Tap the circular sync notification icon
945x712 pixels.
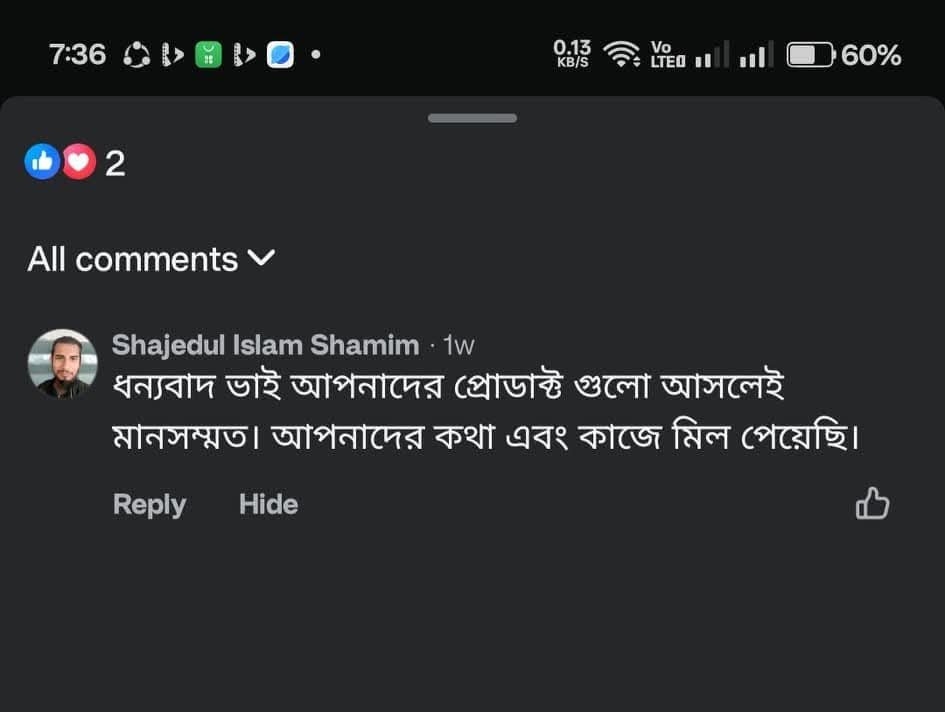tap(136, 55)
